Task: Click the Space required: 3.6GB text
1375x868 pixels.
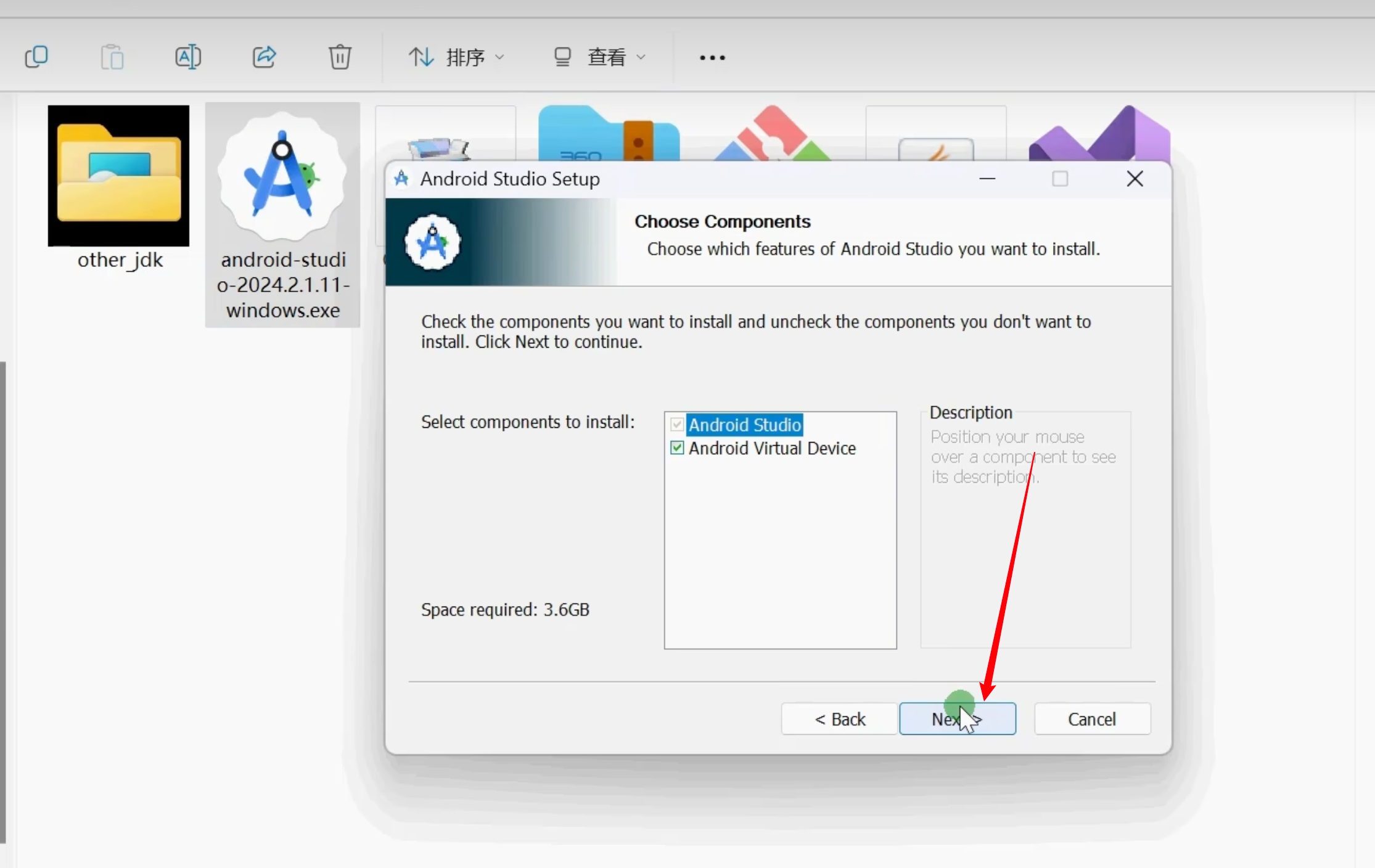Action: pyautogui.click(x=505, y=609)
